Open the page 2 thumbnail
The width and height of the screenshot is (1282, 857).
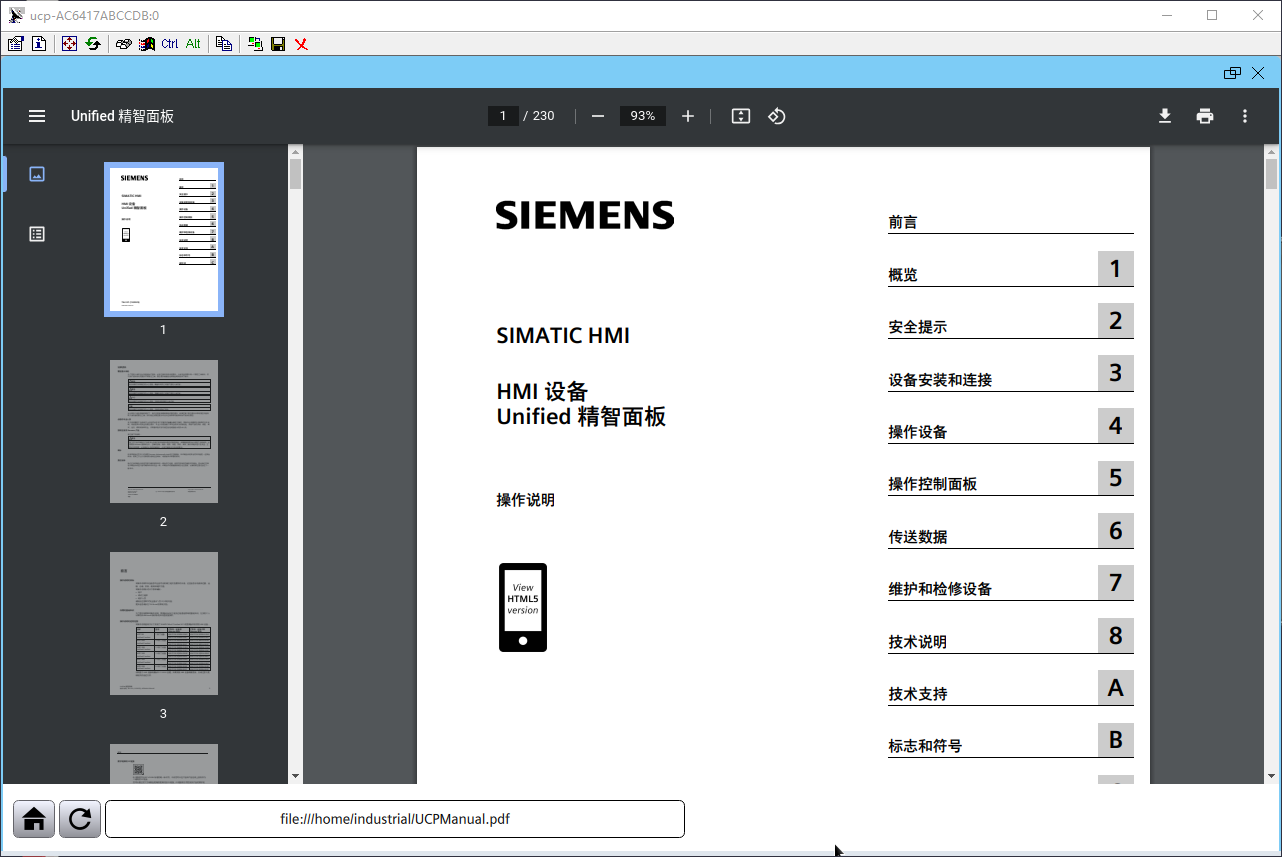(x=164, y=432)
